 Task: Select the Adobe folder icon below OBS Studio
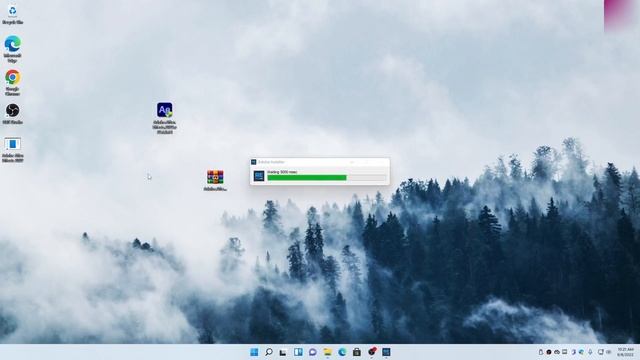(x=12, y=149)
